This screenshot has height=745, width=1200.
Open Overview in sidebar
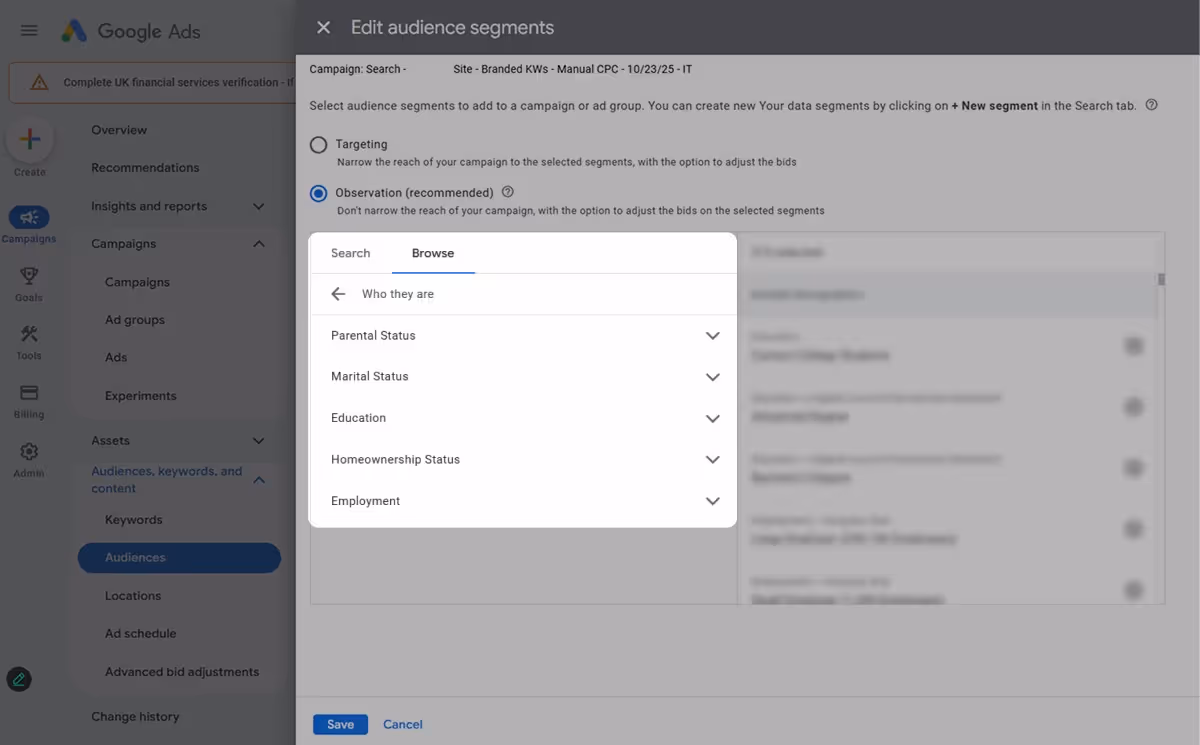click(119, 130)
